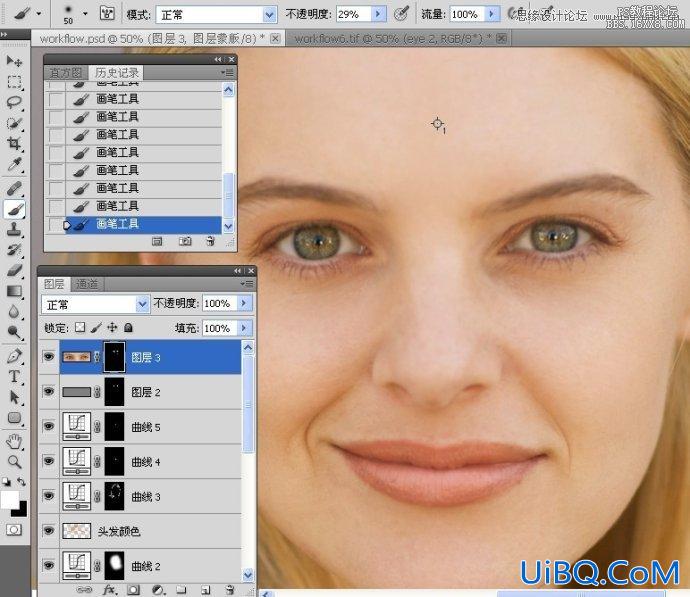Select the Eraser tool
The width and height of the screenshot is (690, 597).
point(14,270)
